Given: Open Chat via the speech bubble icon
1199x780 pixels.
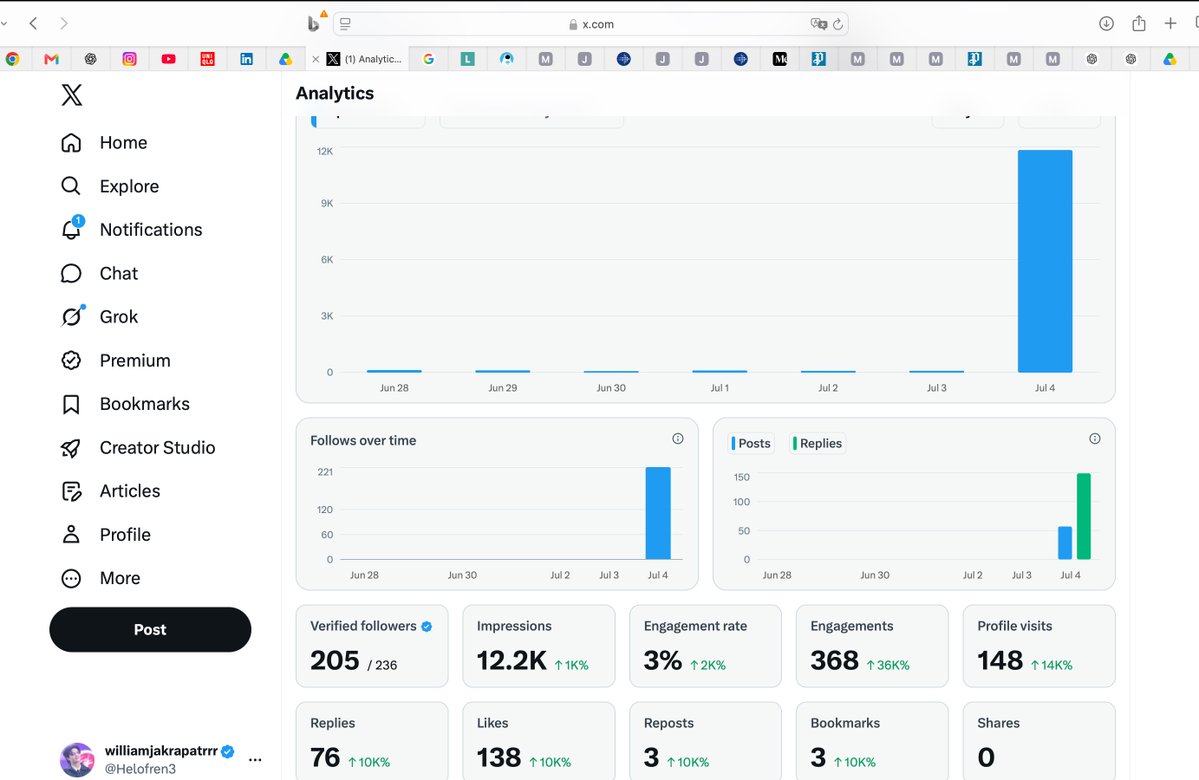Looking at the screenshot, I should click(71, 273).
